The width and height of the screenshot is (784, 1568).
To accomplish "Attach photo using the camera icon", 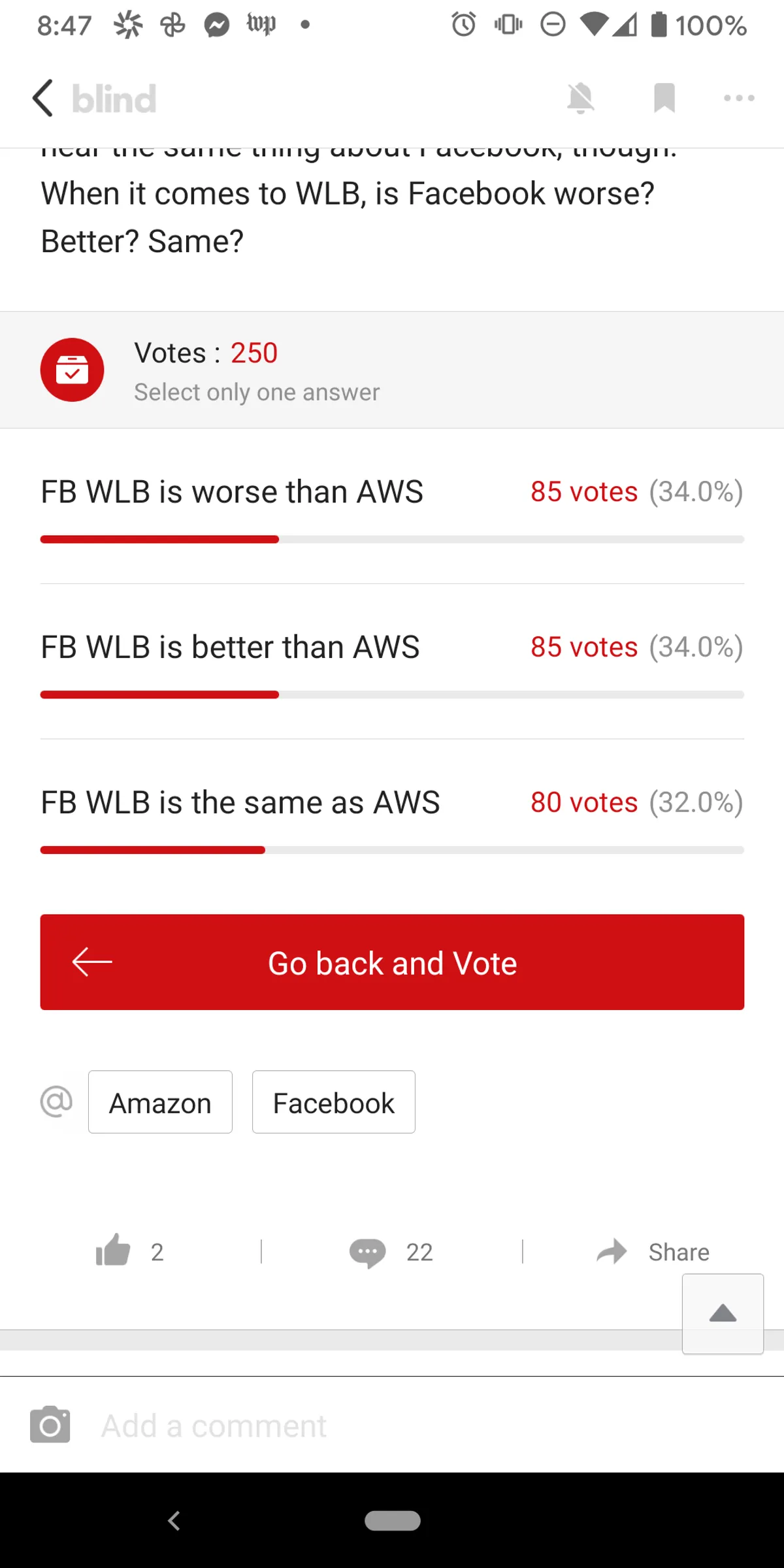I will [x=50, y=1425].
